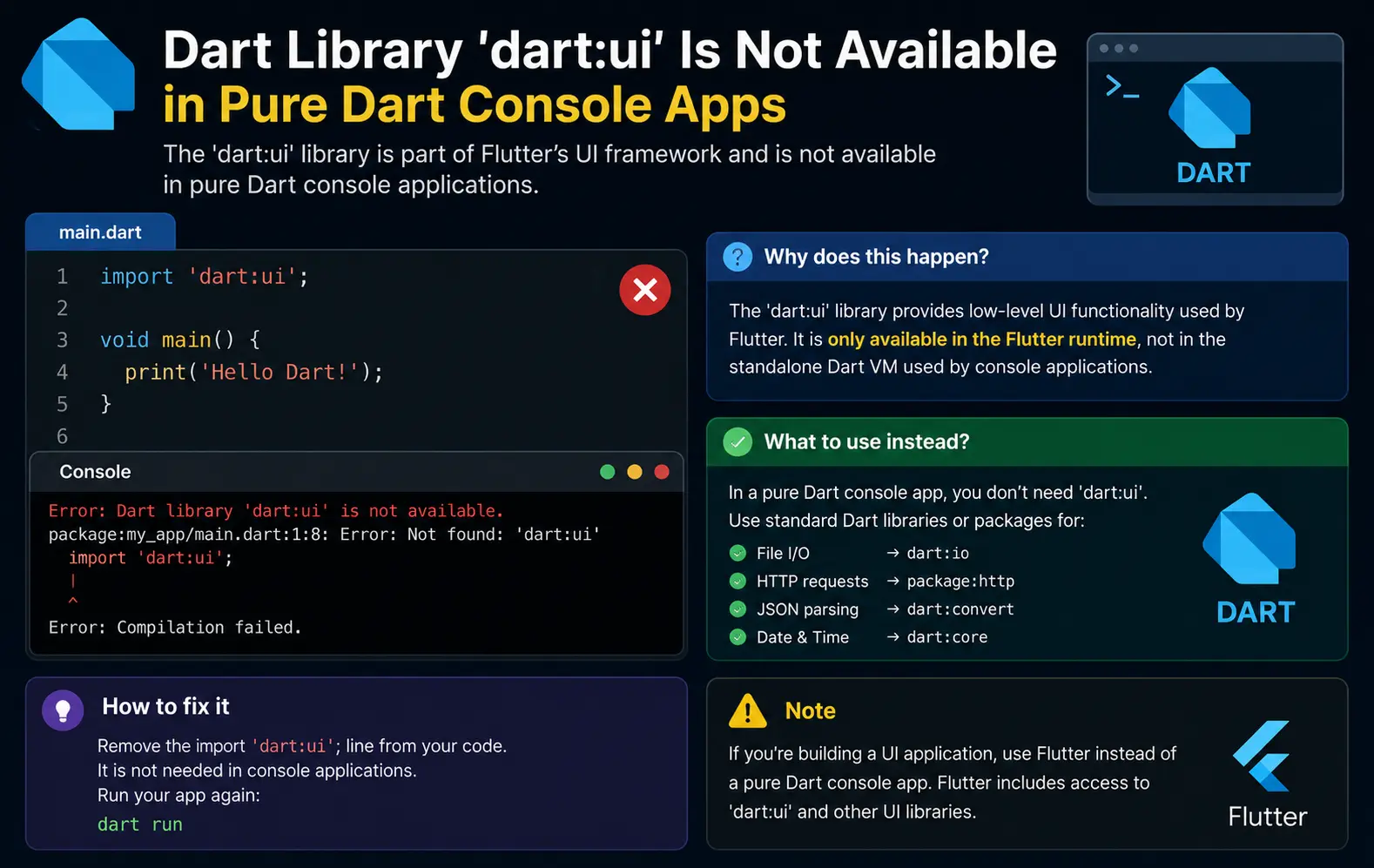Click the arrow pointing to dart:core
The height and width of the screenshot is (868, 1374).
point(892,636)
